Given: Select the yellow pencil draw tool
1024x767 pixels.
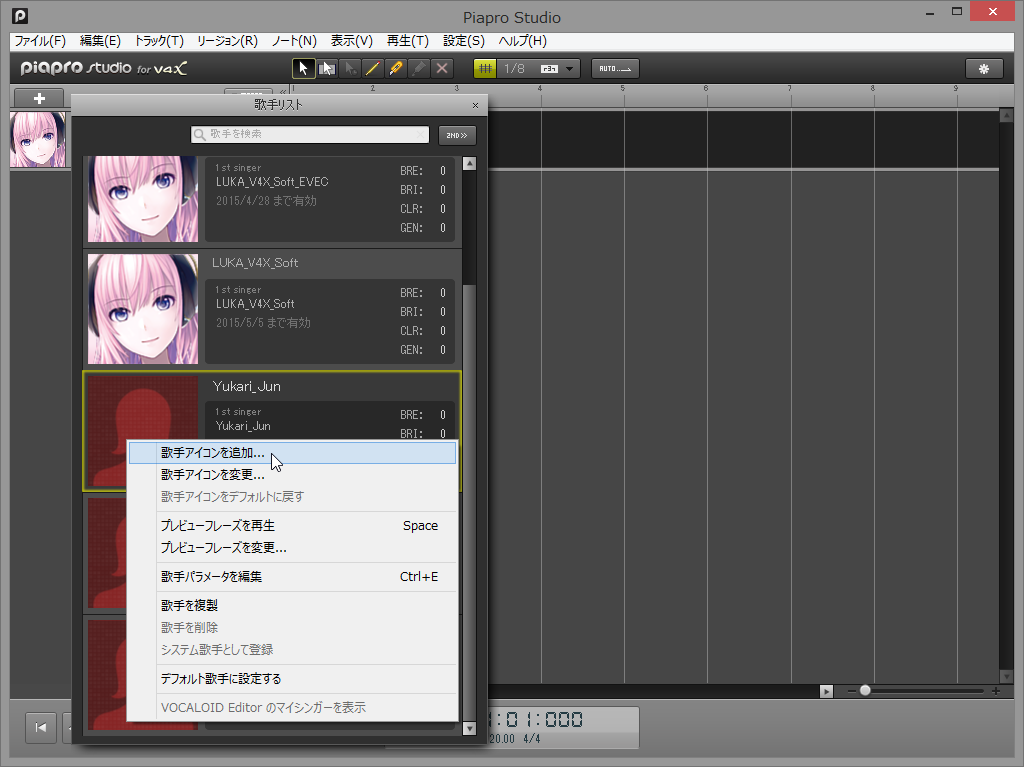Looking at the screenshot, I should click(x=373, y=69).
